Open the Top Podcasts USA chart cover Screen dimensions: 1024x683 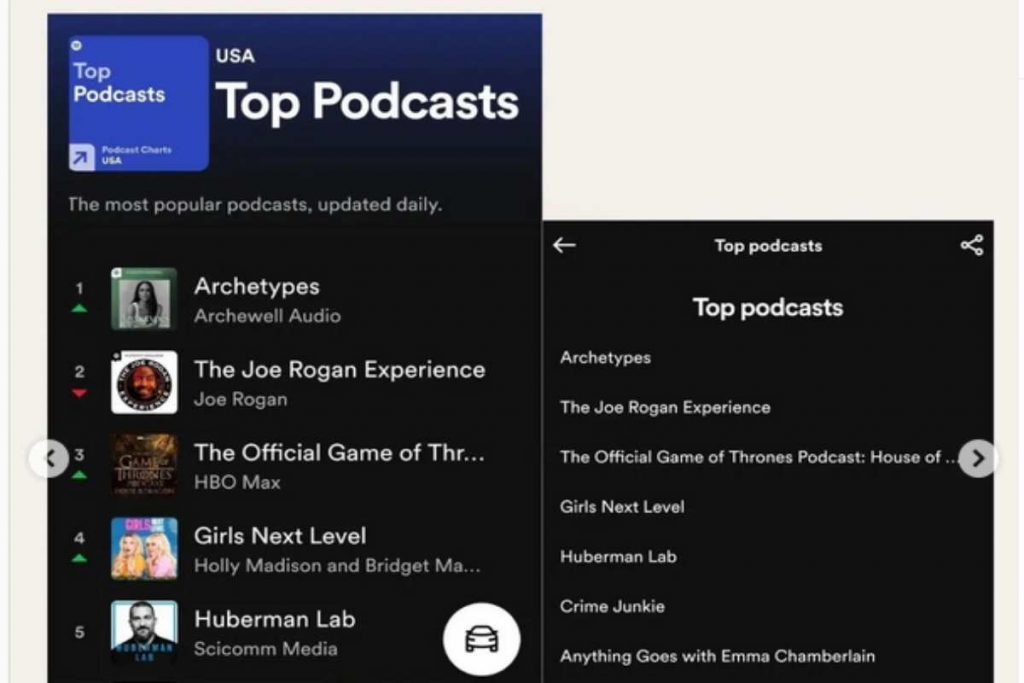pyautogui.click(x=138, y=104)
